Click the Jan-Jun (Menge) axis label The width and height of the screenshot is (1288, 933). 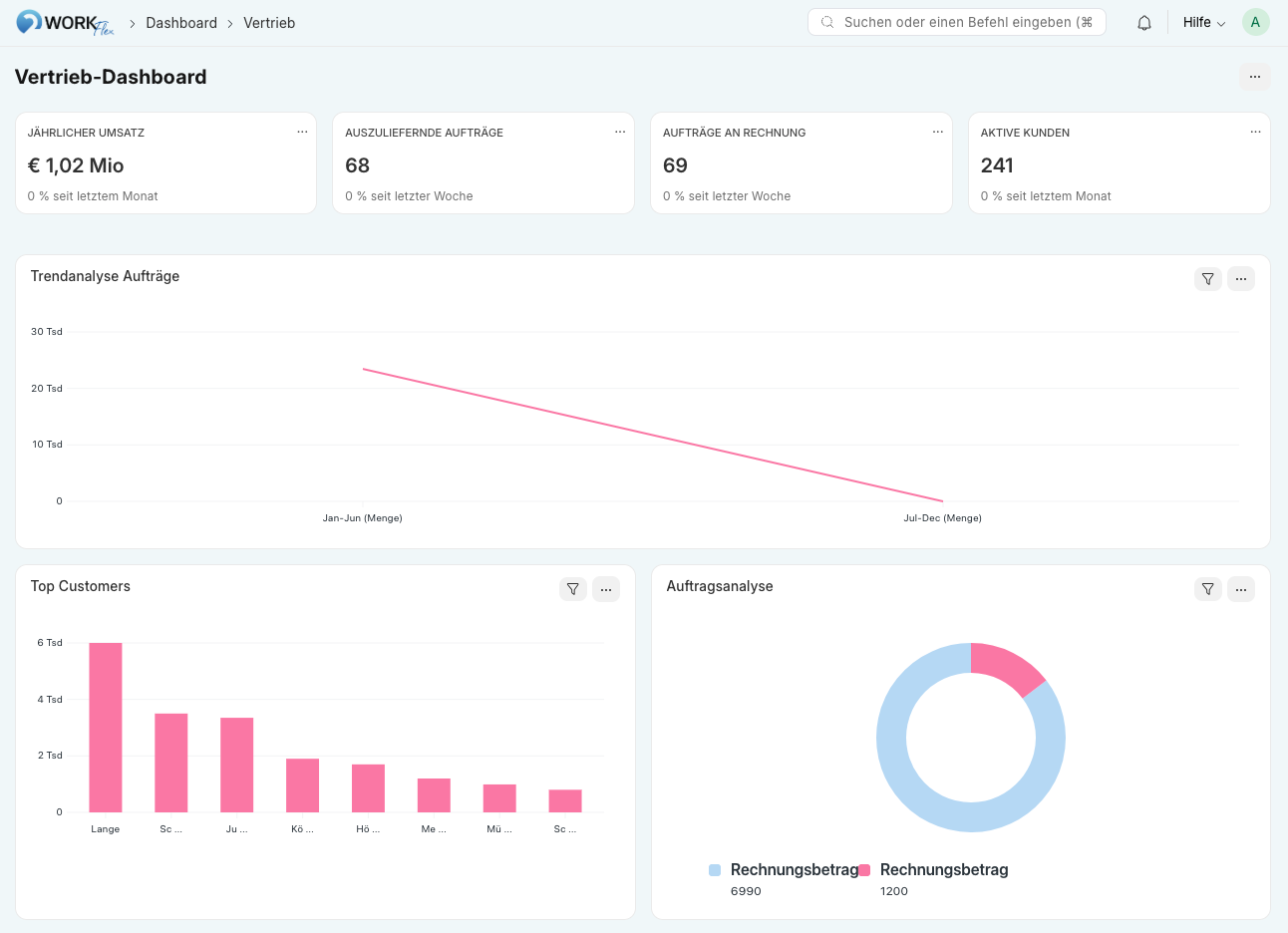coord(362,518)
